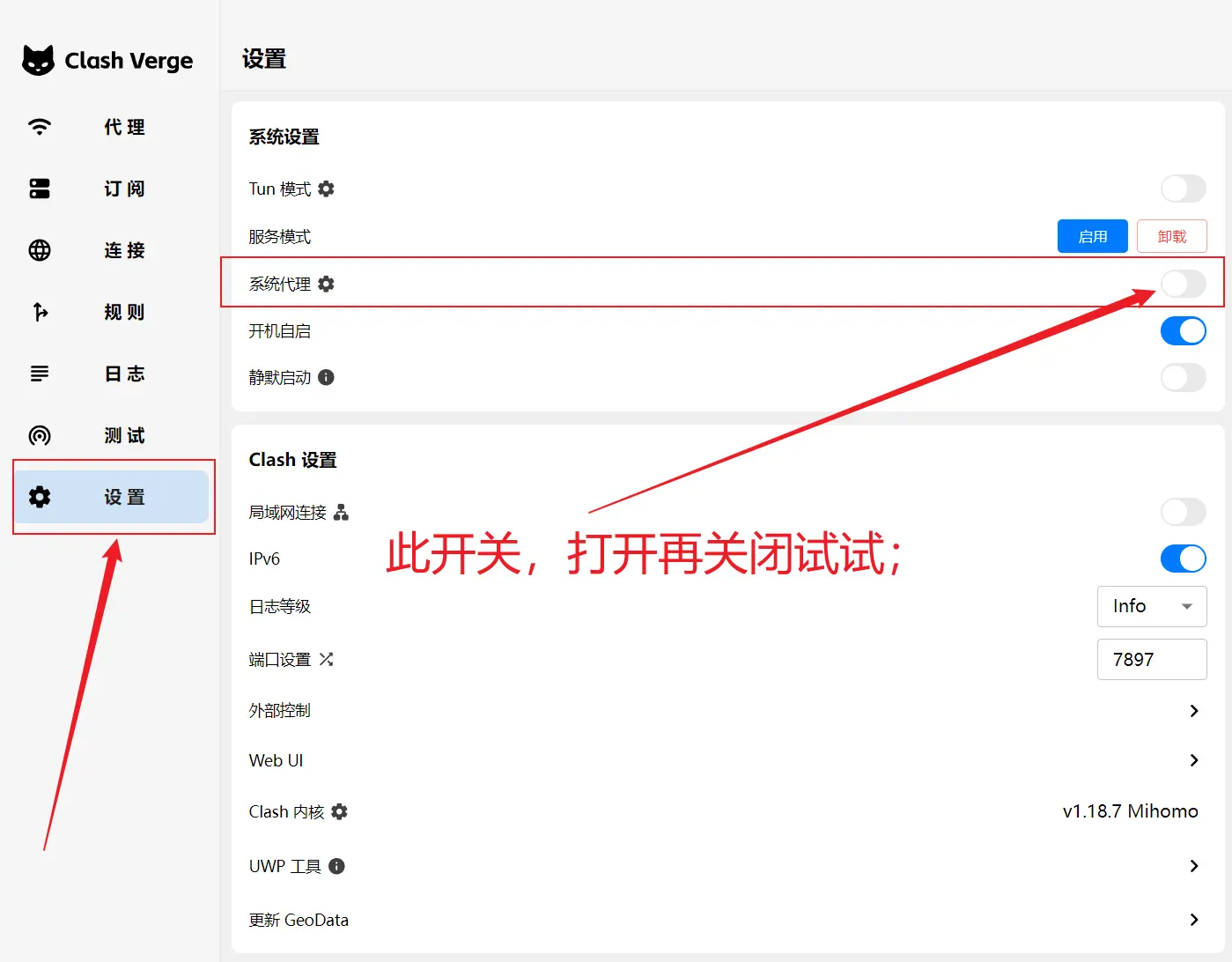Turn off the IPv6 toggle
Image resolution: width=1232 pixels, height=962 pixels.
(1183, 558)
